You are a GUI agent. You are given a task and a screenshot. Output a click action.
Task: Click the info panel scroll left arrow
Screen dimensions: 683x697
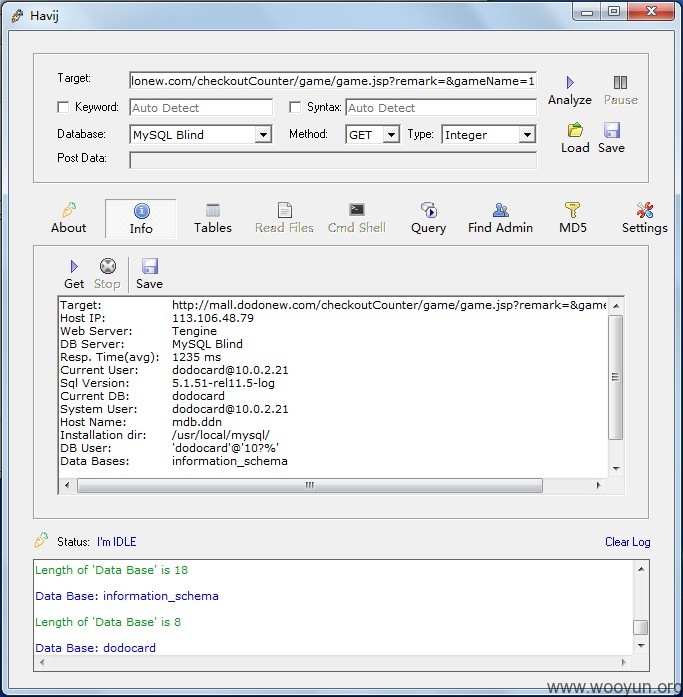pyautogui.click(x=67, y=485)
